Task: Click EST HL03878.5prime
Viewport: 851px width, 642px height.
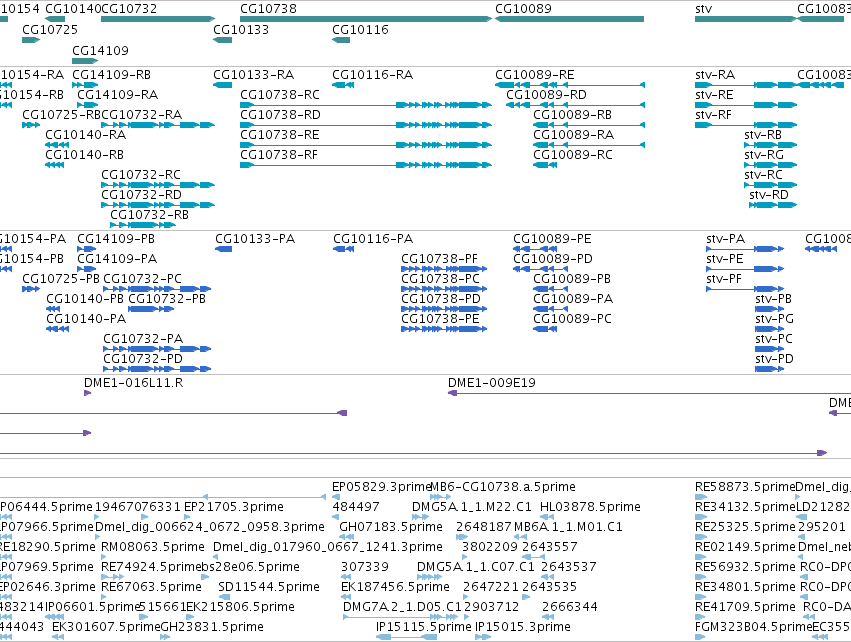Action: click(547, 517)
